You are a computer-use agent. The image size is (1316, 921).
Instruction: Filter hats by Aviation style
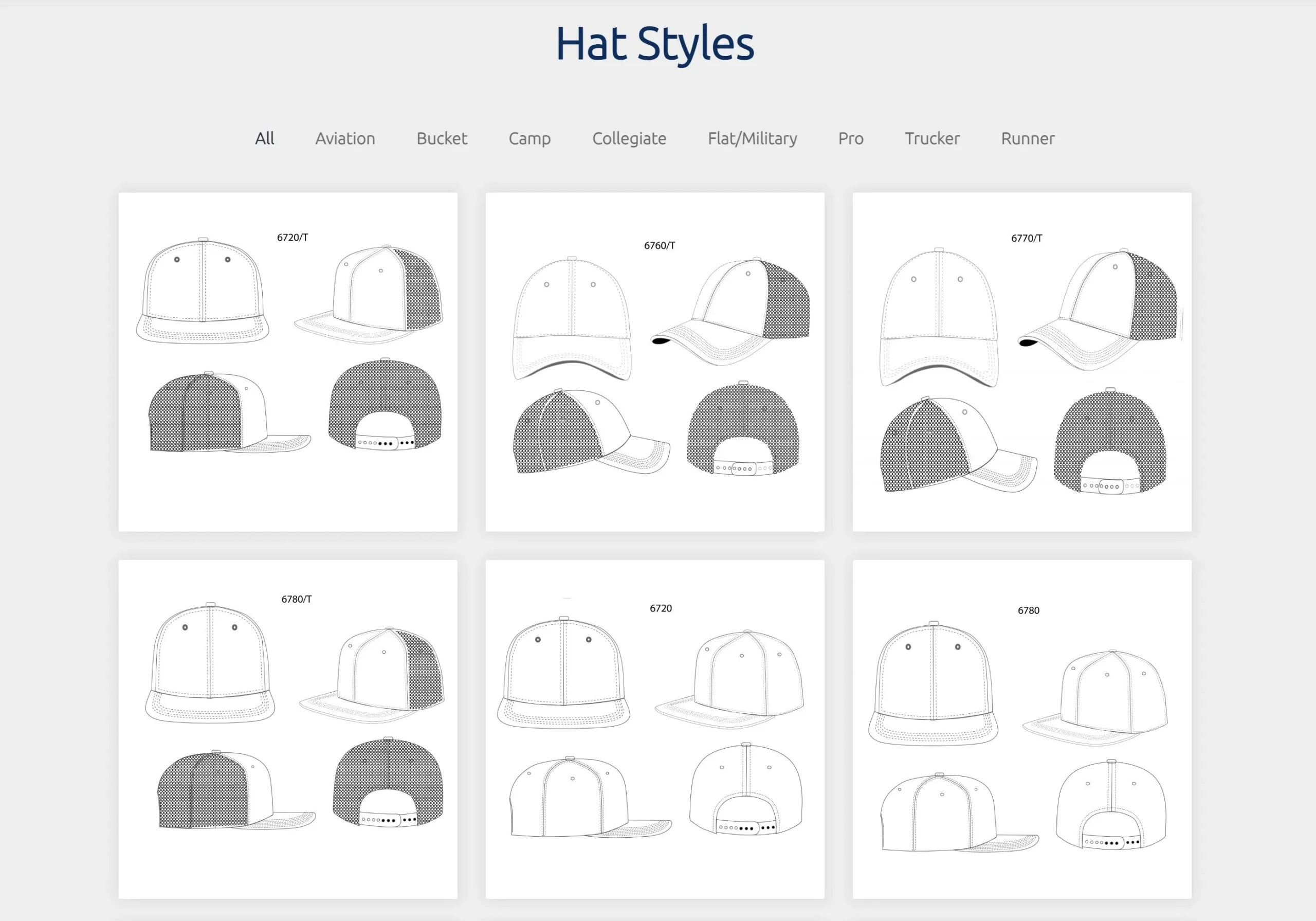(344, 138)
